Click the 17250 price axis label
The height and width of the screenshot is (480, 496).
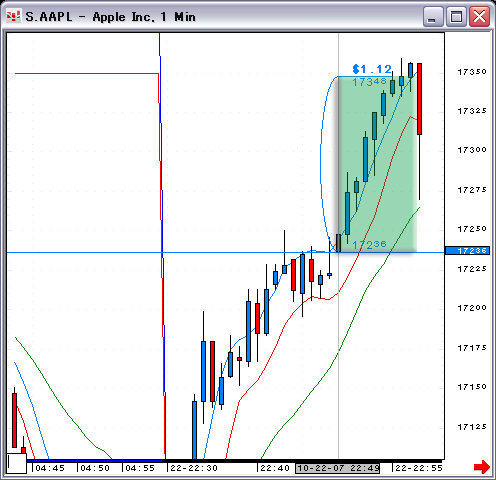tap(472, 229)
